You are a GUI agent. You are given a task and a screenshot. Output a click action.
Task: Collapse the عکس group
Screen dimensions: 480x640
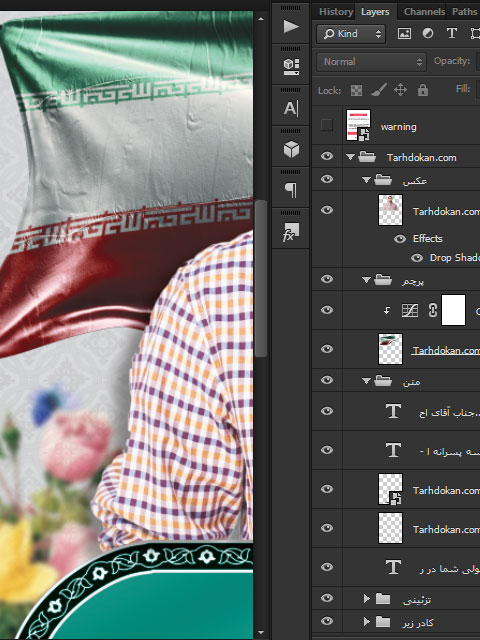pyautogui.click(x=366, y=180)
